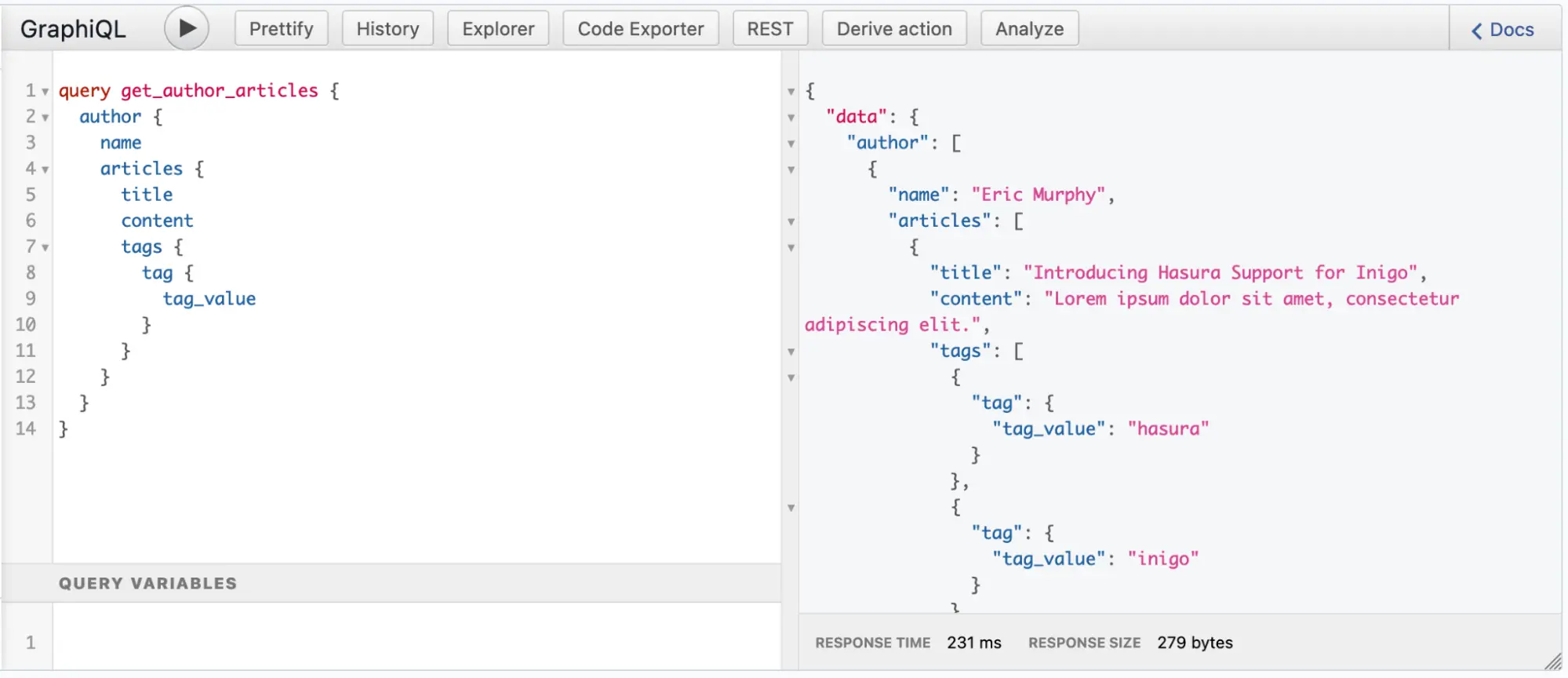Image resolution: width=1568 pixels, height=678 pixels.
Task: Click the "data" key in response
Action: coord(856,117)
